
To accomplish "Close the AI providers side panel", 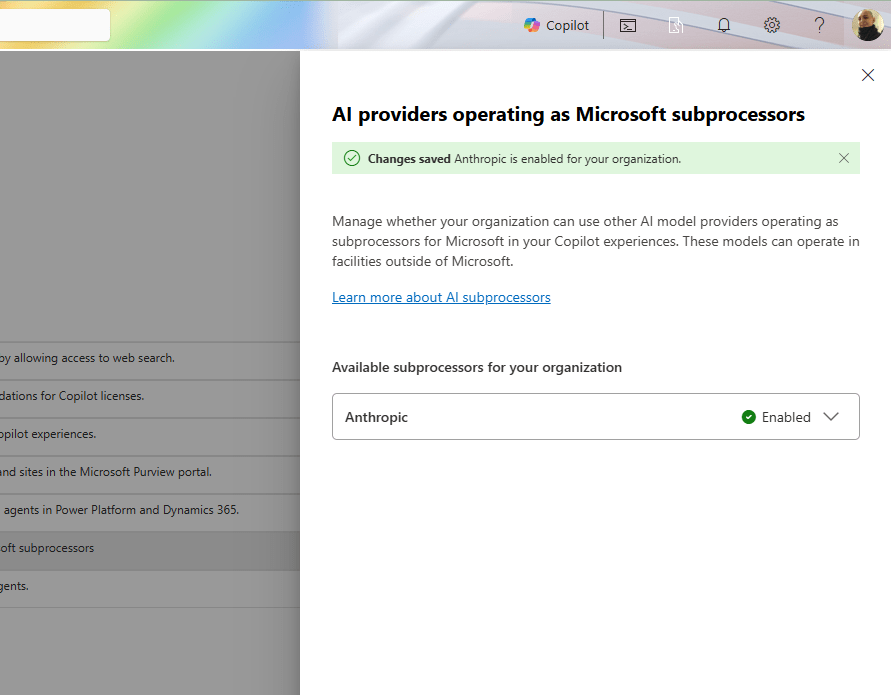I will [868, 75].
